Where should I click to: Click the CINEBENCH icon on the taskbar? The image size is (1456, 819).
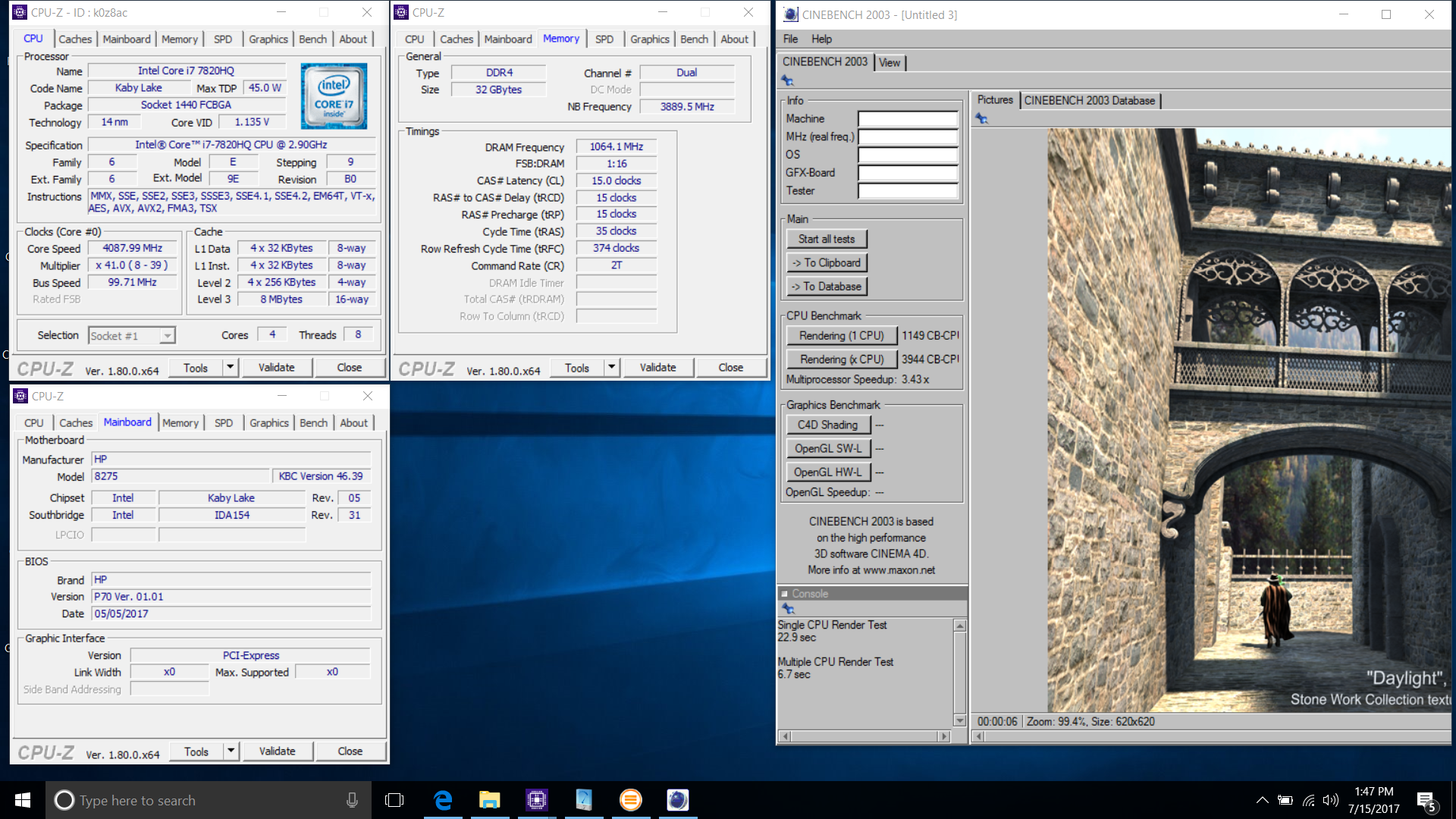pyautogui.click(x=678, y=800)
